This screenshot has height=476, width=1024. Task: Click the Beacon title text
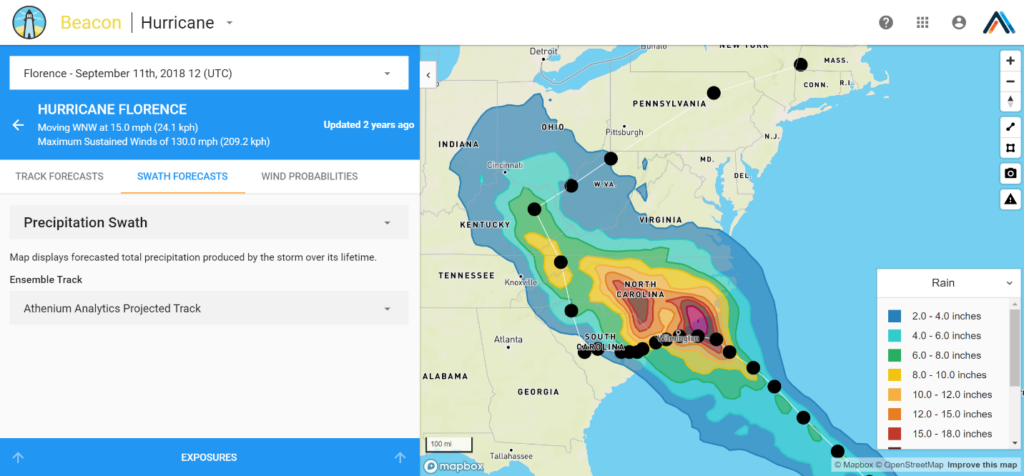pos(91,23)
